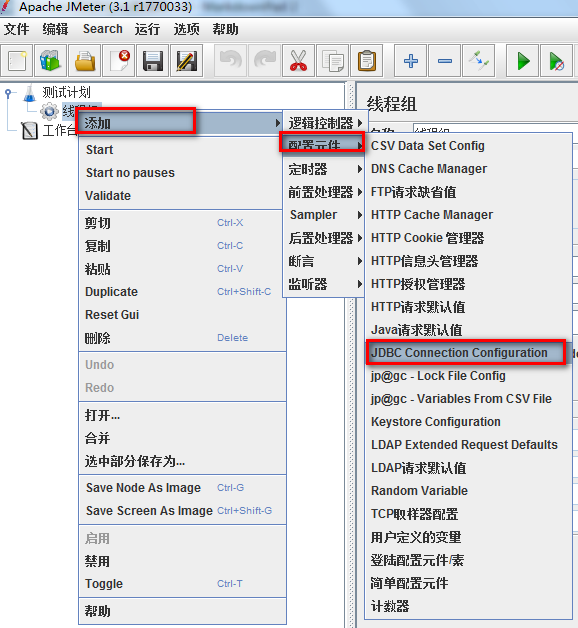The width and height of the screenshot is (578, 628).
Task: Click the Close test plan icon
Action: [119, 61]
